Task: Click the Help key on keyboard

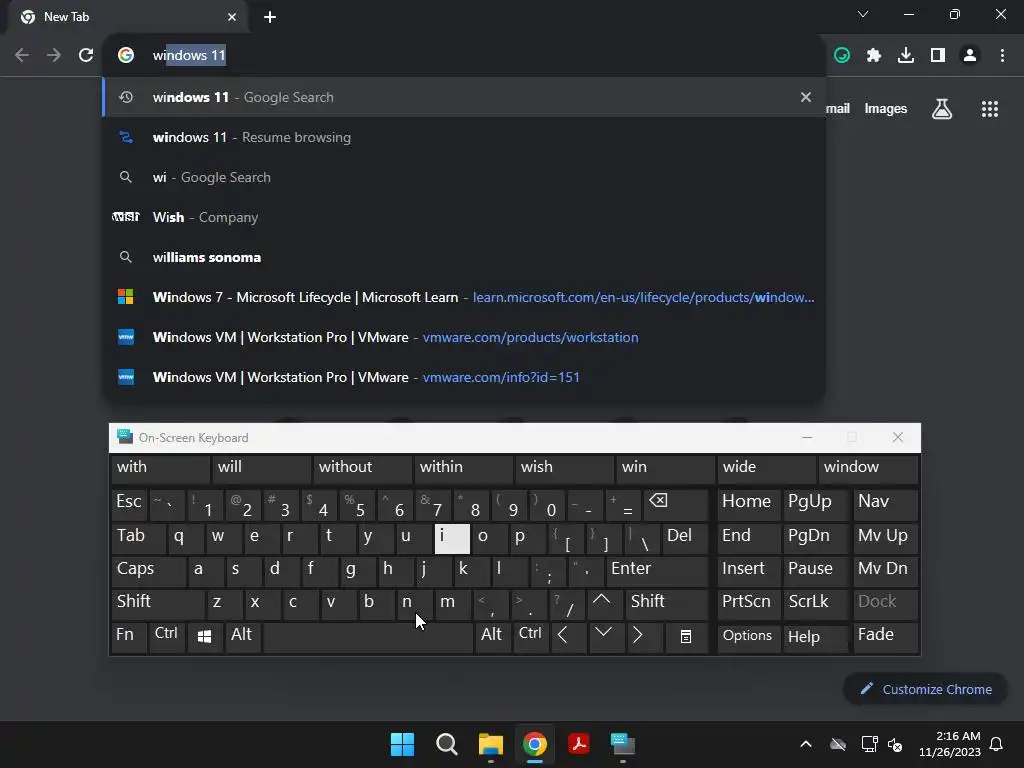Action: 815,637
